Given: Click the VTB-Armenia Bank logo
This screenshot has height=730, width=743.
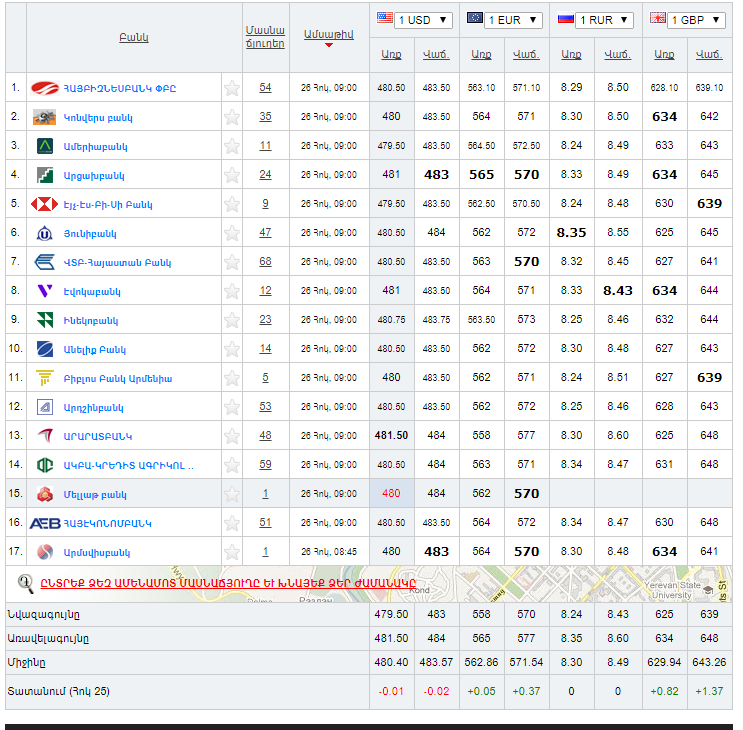Looking at the screenshot, I should [x=45, y=262].
